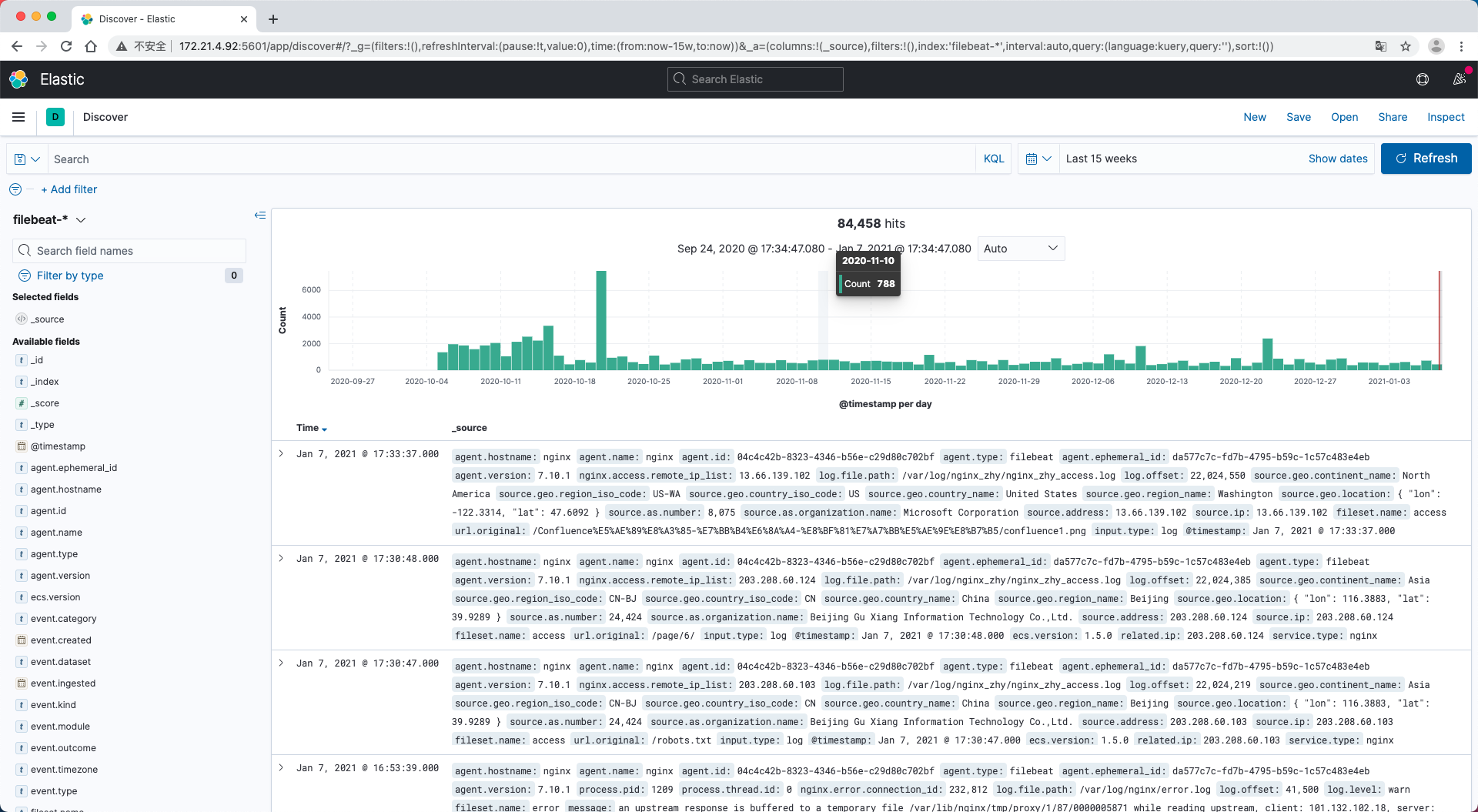Select the event.outcome field
Image resolution: width=1478 pixels, height=812 pixels.
(63, 748)
